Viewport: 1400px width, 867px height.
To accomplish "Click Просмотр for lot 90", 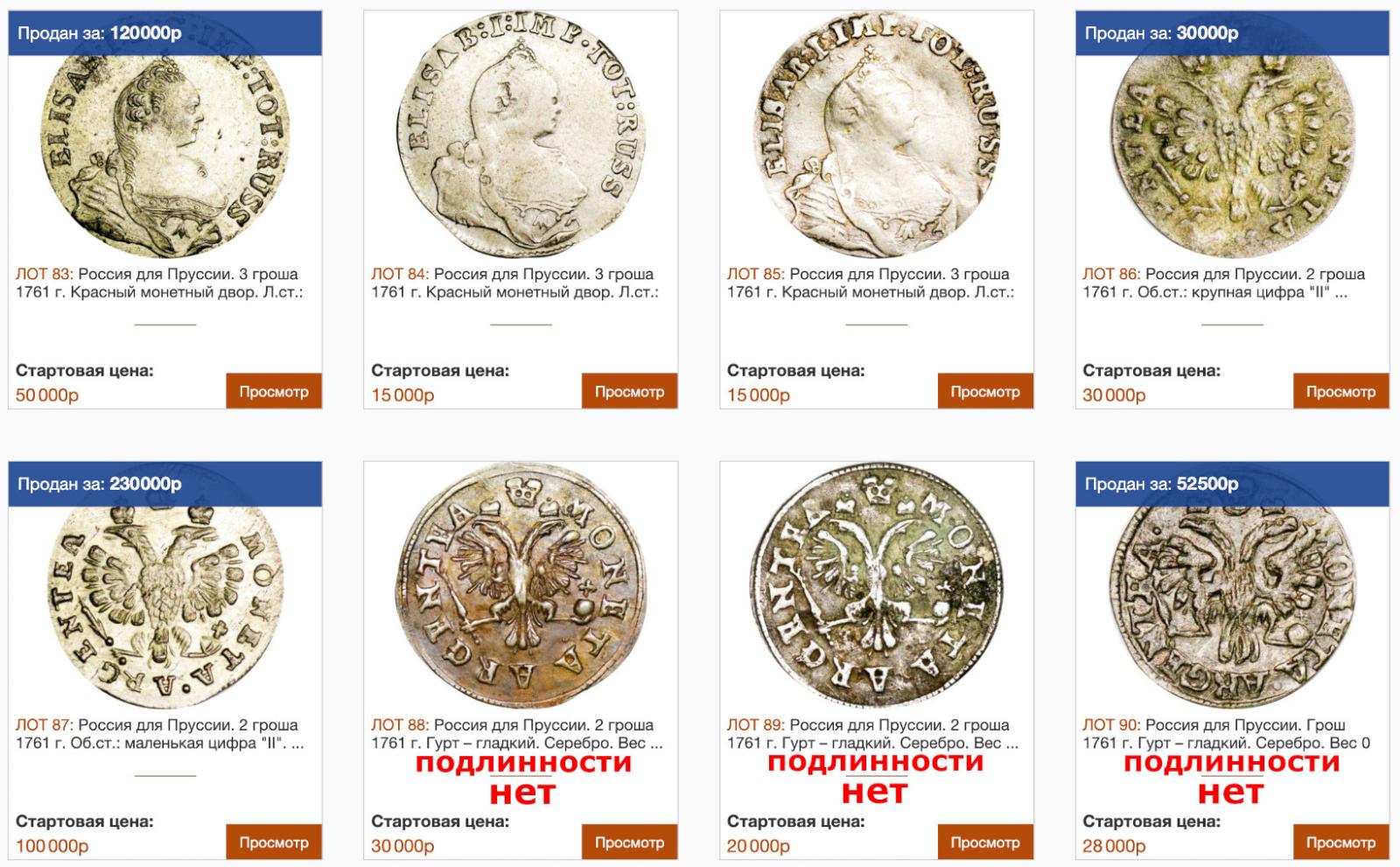I will pos(1340,843).
